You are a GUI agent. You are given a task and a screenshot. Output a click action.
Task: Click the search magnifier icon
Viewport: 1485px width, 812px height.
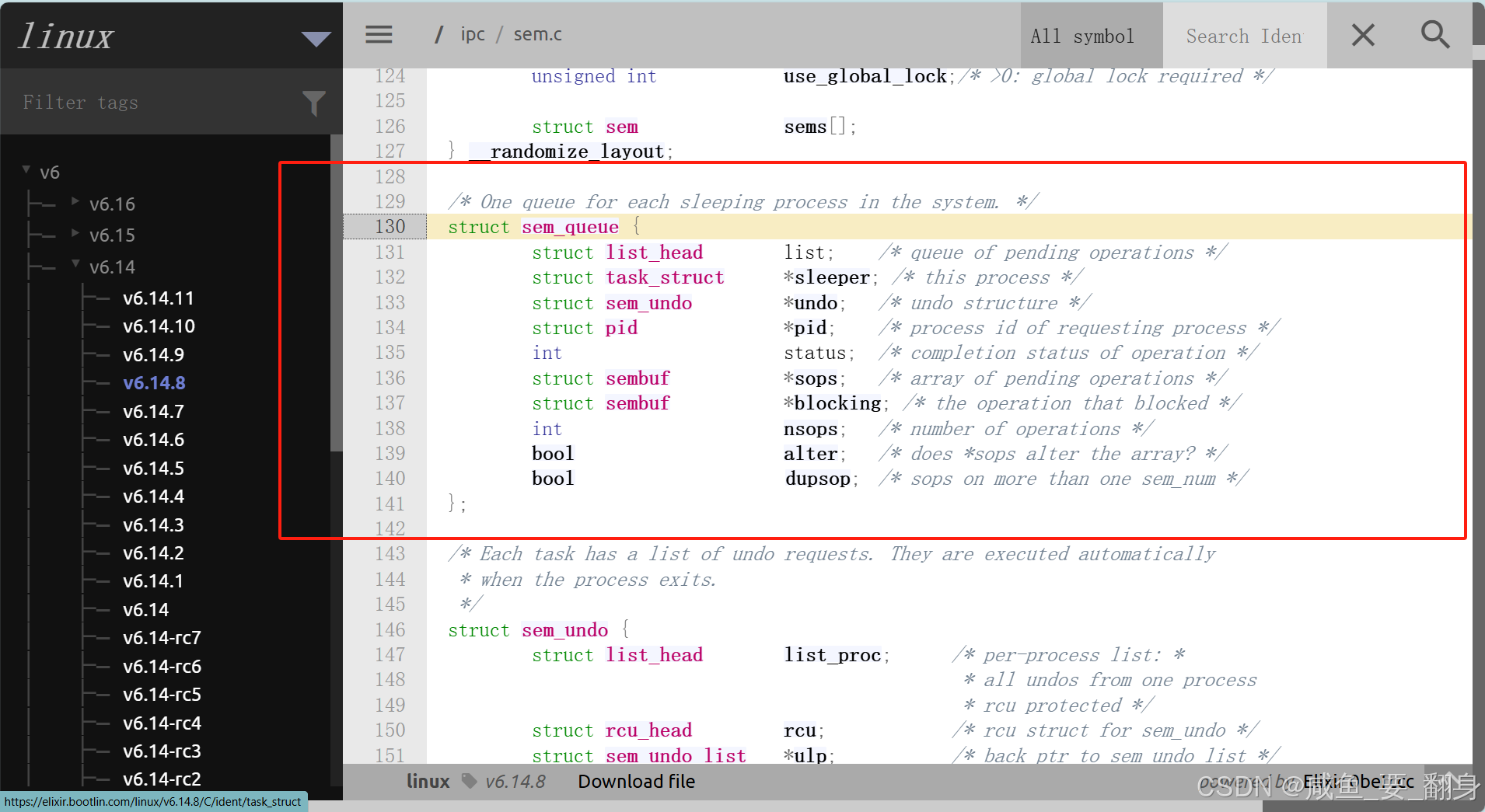(x=1434, y=35)
